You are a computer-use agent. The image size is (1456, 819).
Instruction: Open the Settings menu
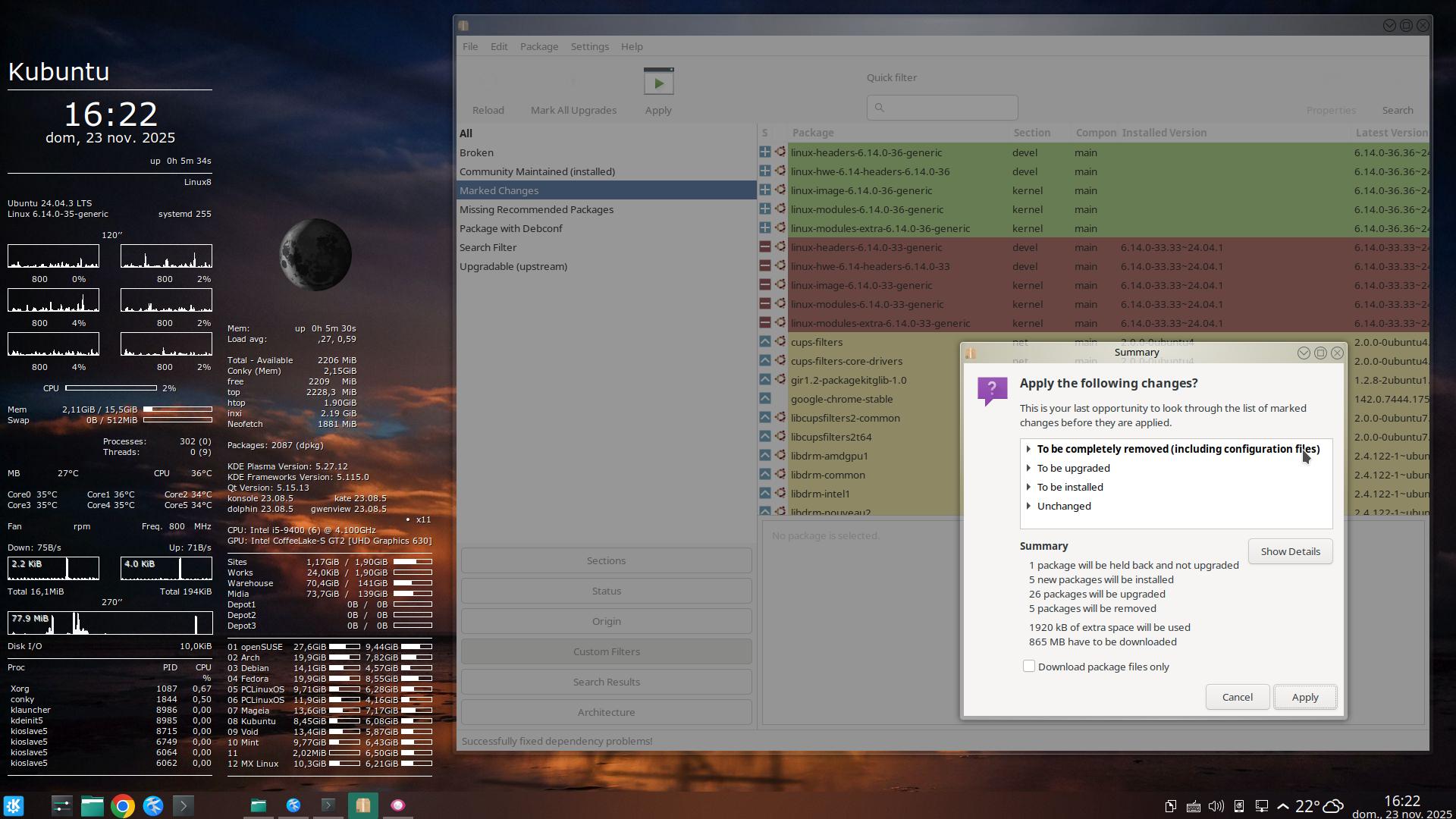589,46
